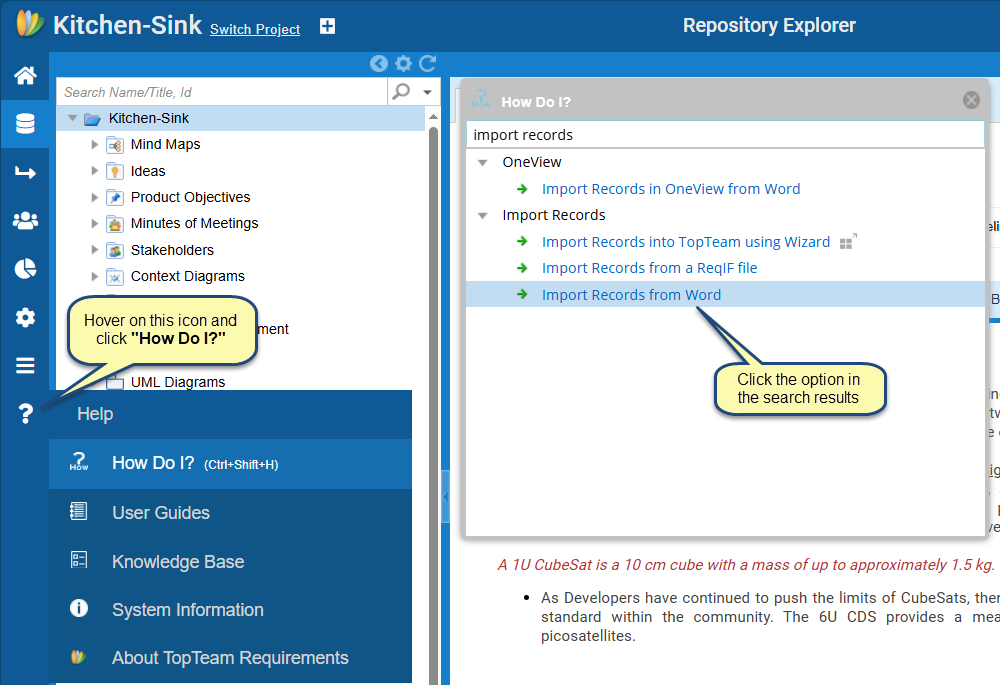Collapse the Kitchen-Sink root node
Screen dimensions: 1000x685
(x=72, y=118)
